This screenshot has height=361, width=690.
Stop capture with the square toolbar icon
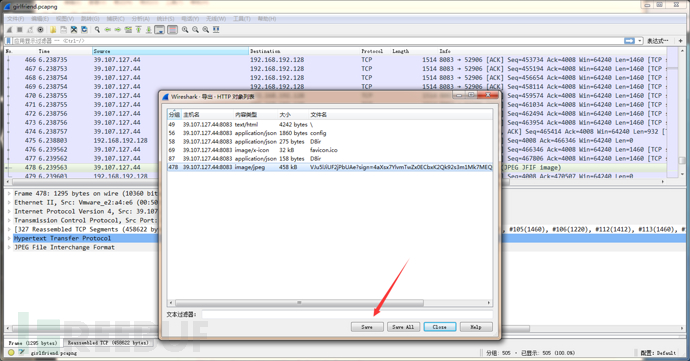pyautogui.click(x=20, y=29)
